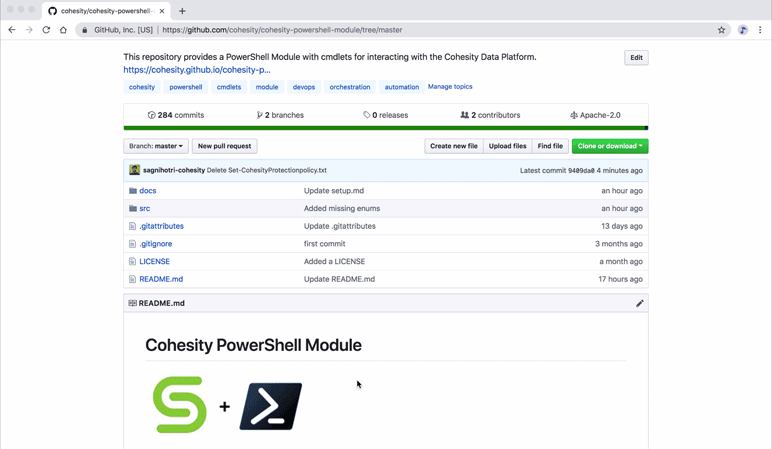Select the cohesity topic tag

coord(142,87)
